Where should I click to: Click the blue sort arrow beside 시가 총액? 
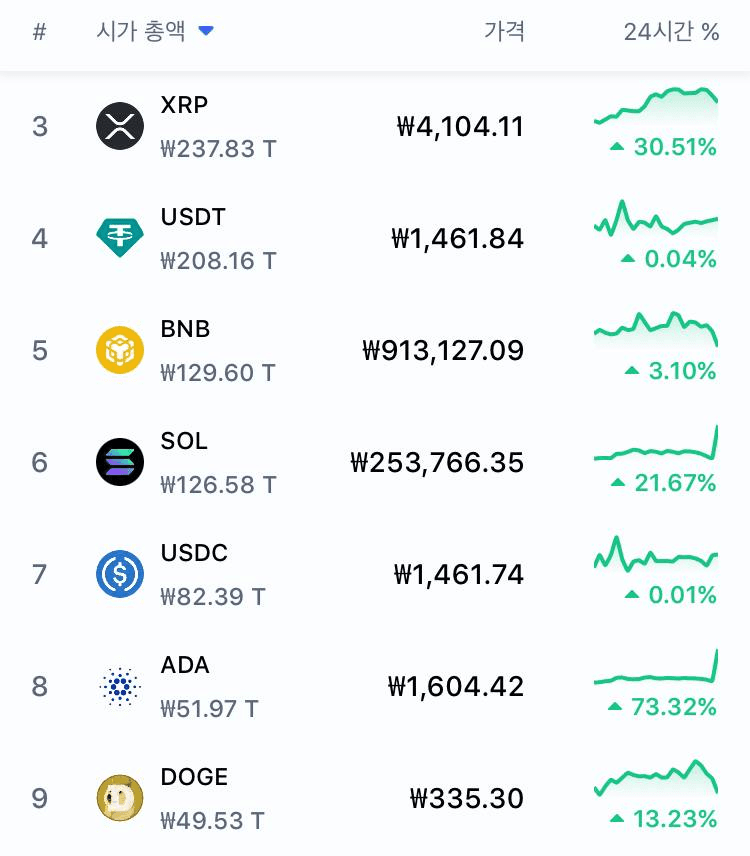pos(206,32)
